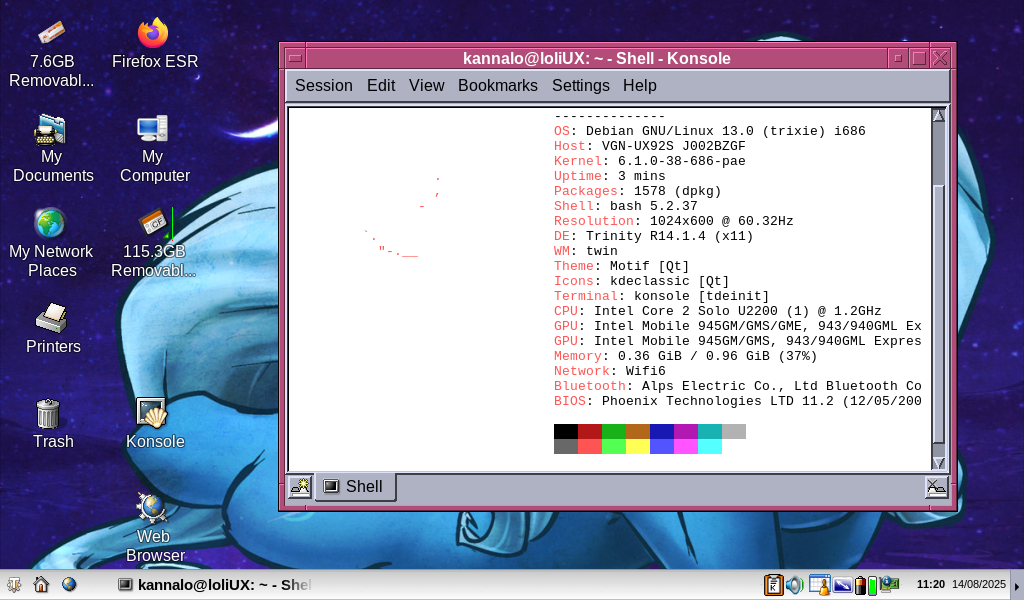Image resolution: width=1024 pixels, height=600 pixels.
Task: Click the "Bluetooth: Alps Electric Co." line
Action: coord(737,387)
